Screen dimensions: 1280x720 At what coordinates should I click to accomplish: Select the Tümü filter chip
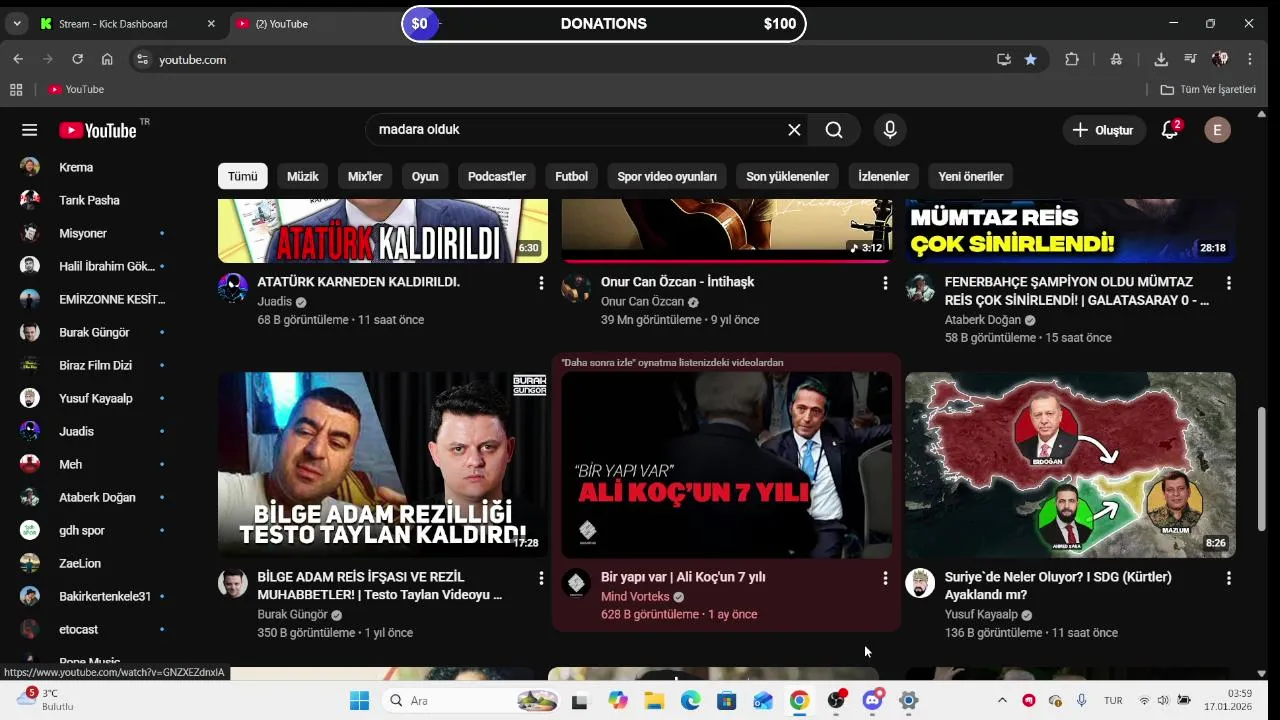pyautogui.click(x=242, y=176)
